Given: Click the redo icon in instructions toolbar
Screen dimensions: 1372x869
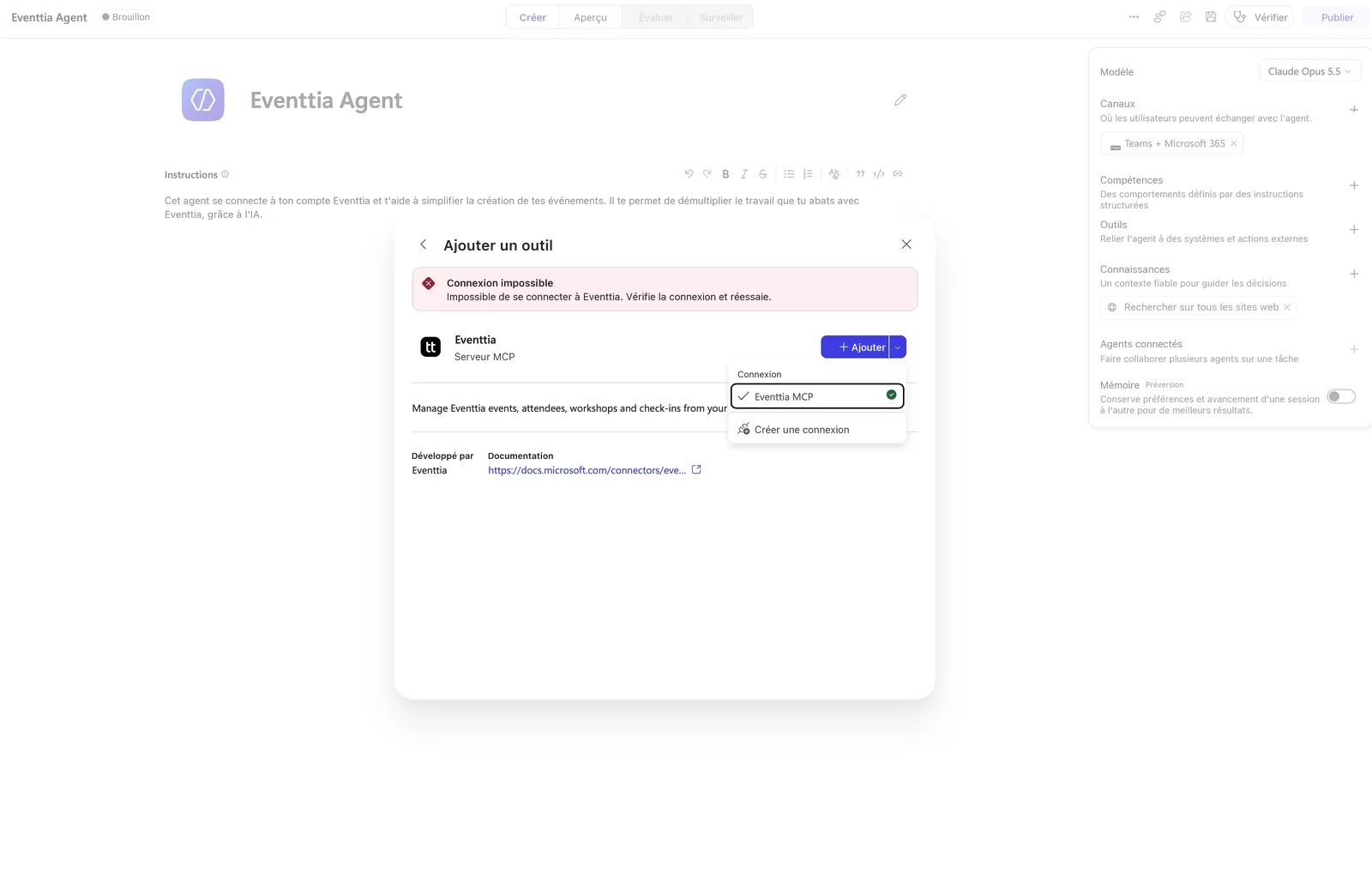Looking at the screenshot, I should (x=707, y=173).
